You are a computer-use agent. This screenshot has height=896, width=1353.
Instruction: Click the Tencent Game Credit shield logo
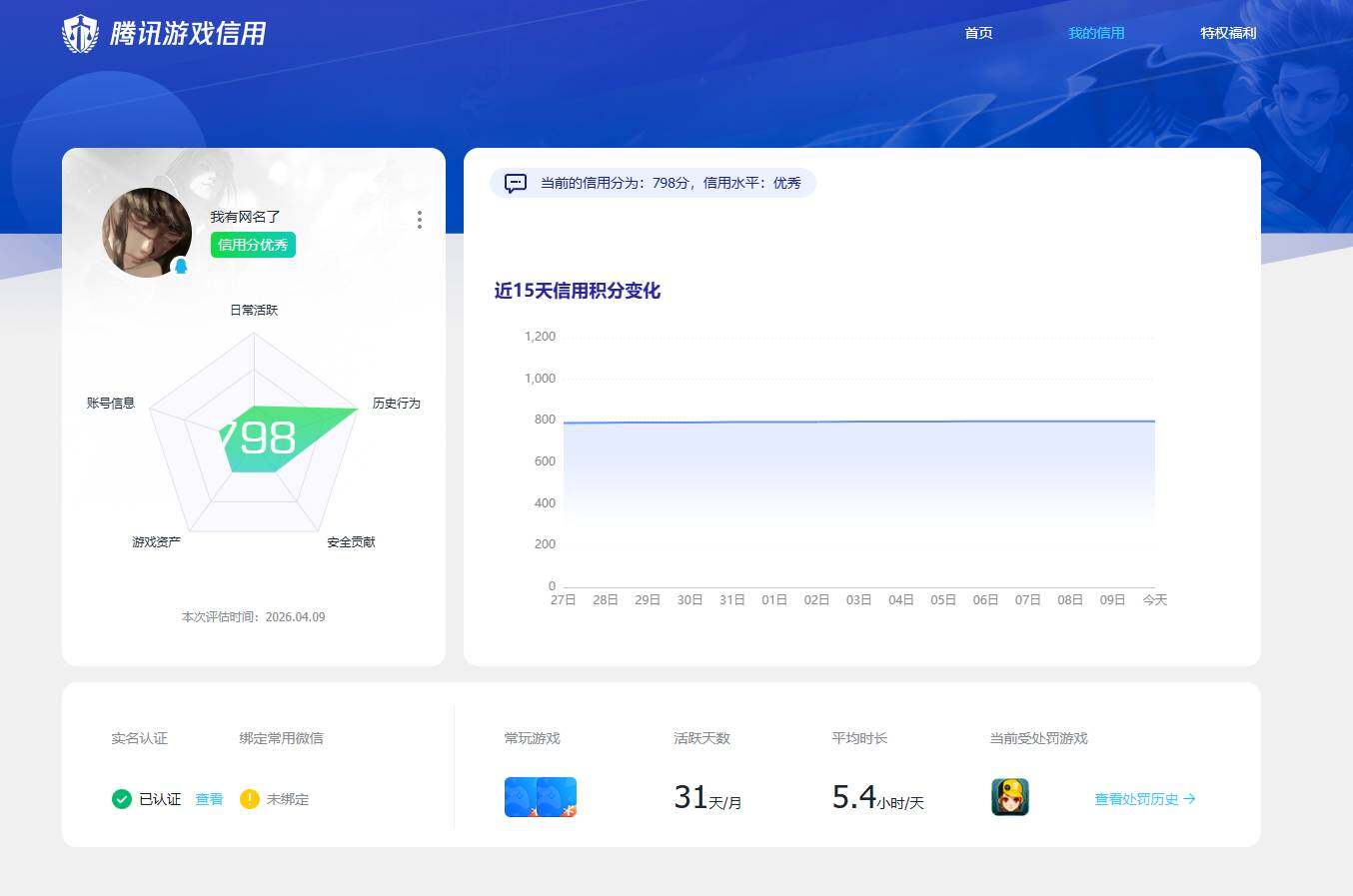pos(79,32)
